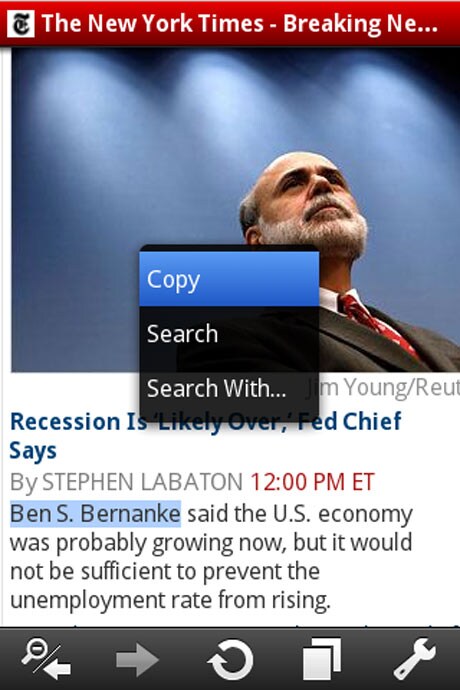Image resolution: width=460 pixels, height=690 pixels.
Task: Choose Search With... menu option
Action: [x=229, y=389]
